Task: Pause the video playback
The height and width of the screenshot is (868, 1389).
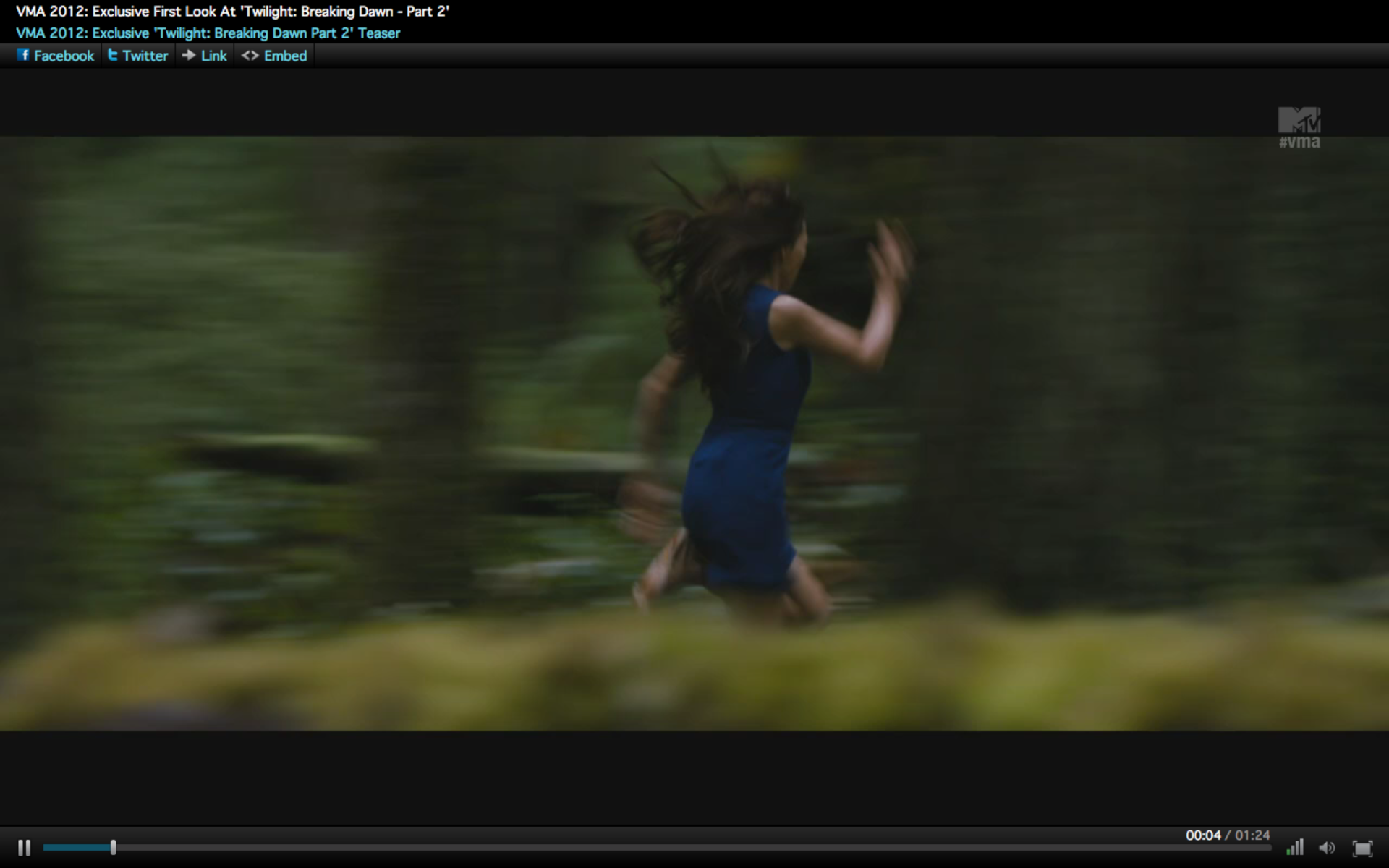Action: pyautogui.click(x=24, y=847)
